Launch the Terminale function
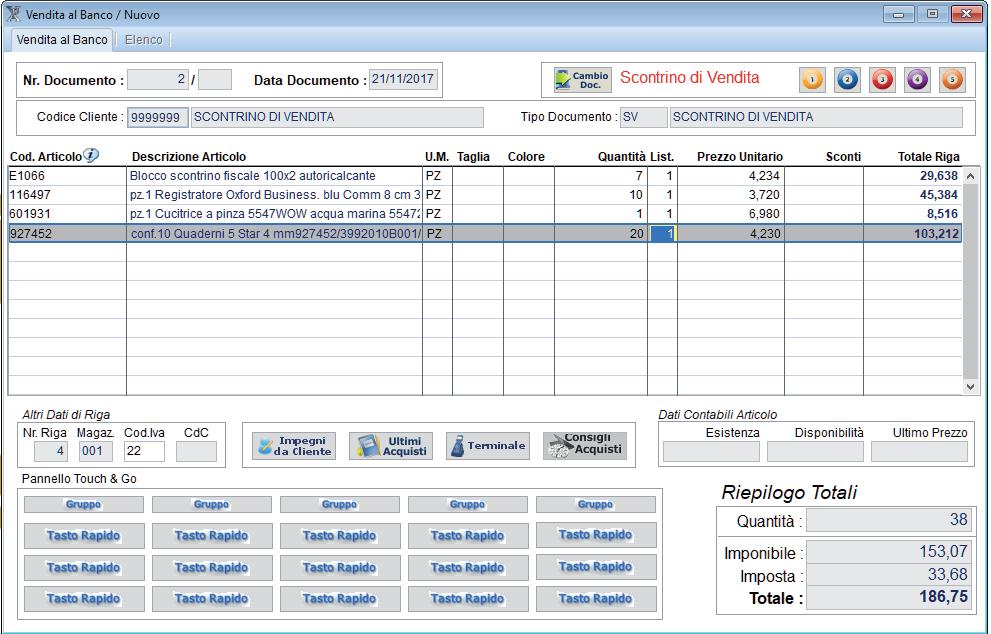The width and height of the screenshot is (991, 634). tap(488, 446)
